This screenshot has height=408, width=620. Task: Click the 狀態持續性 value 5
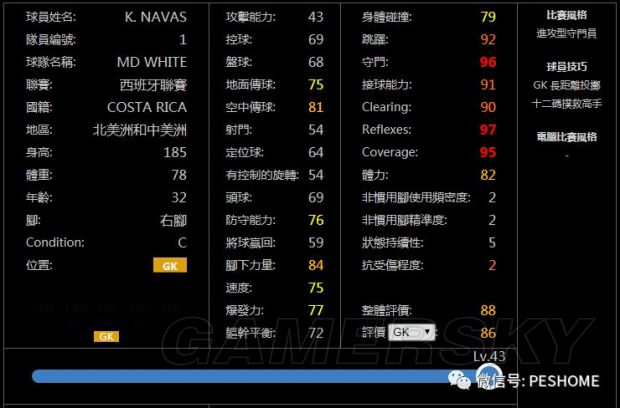pos(492,243)
